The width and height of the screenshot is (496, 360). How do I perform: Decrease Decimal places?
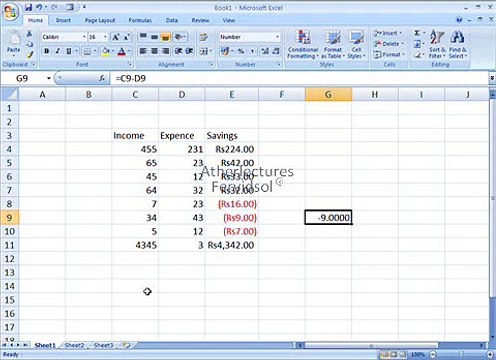tap(276, 51)
